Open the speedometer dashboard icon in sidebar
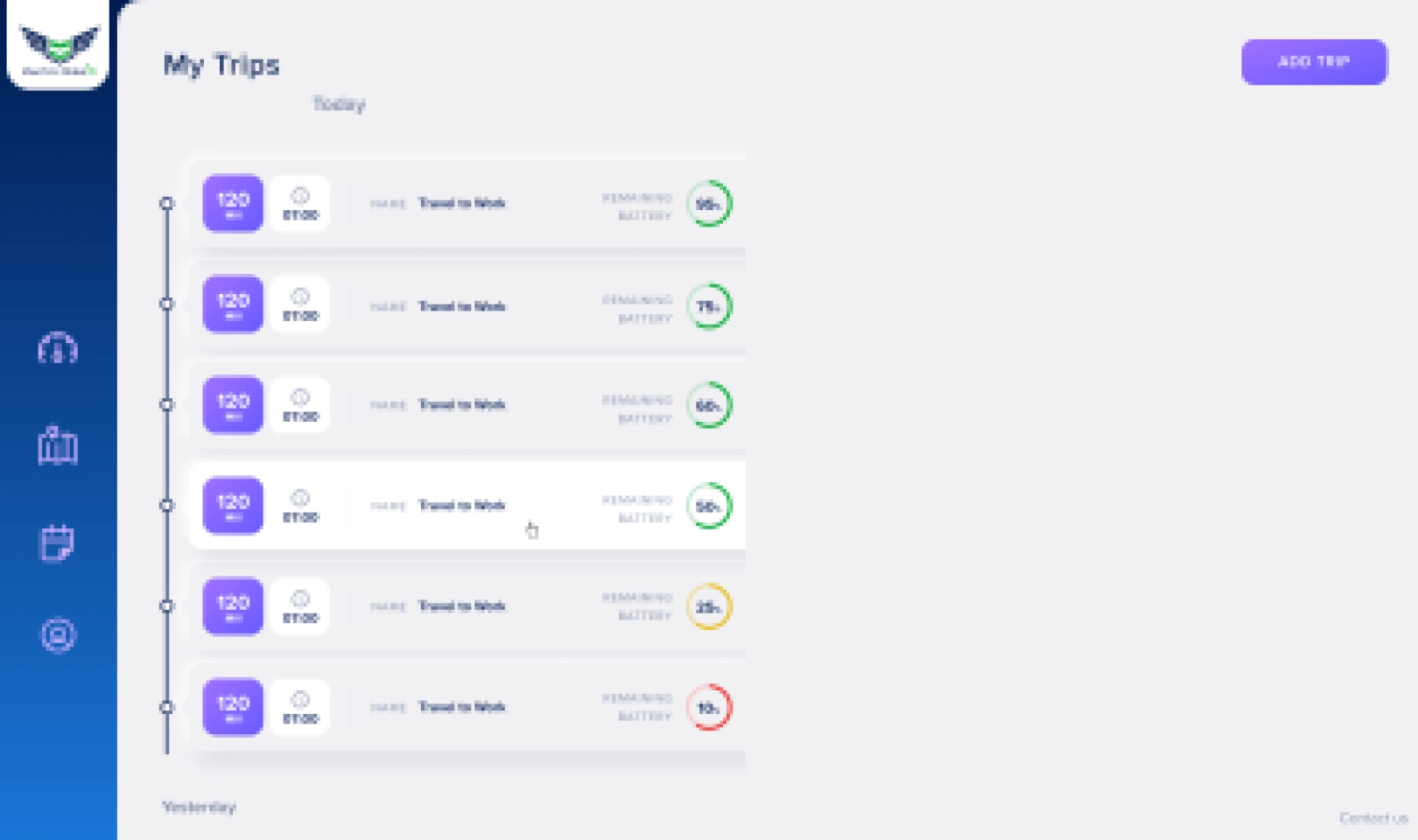The height and width of the screenshot is (840, 1418). [x=58, y=349]
